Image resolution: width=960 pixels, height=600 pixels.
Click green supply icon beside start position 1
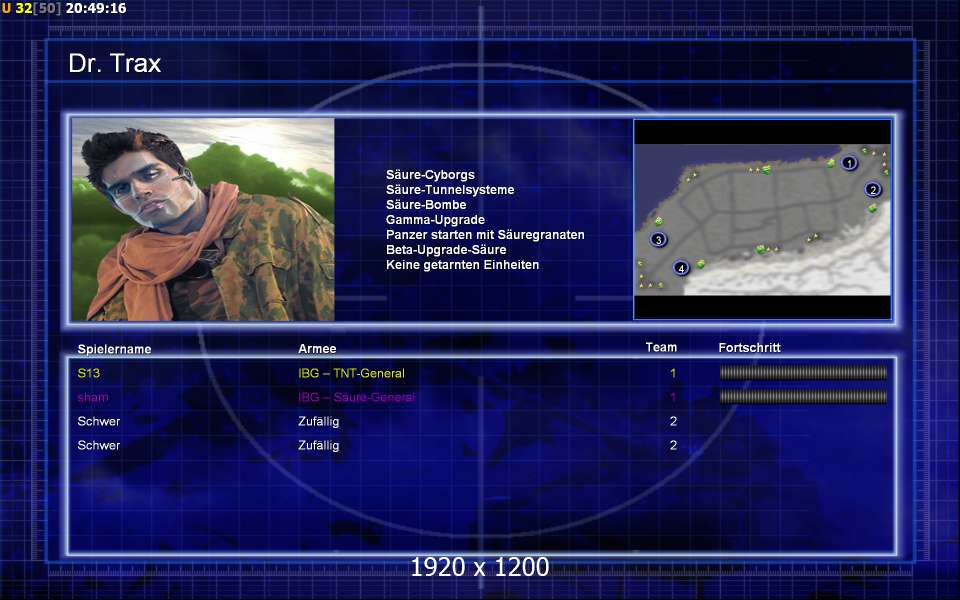pyautogui.click(x=831, y=163)
